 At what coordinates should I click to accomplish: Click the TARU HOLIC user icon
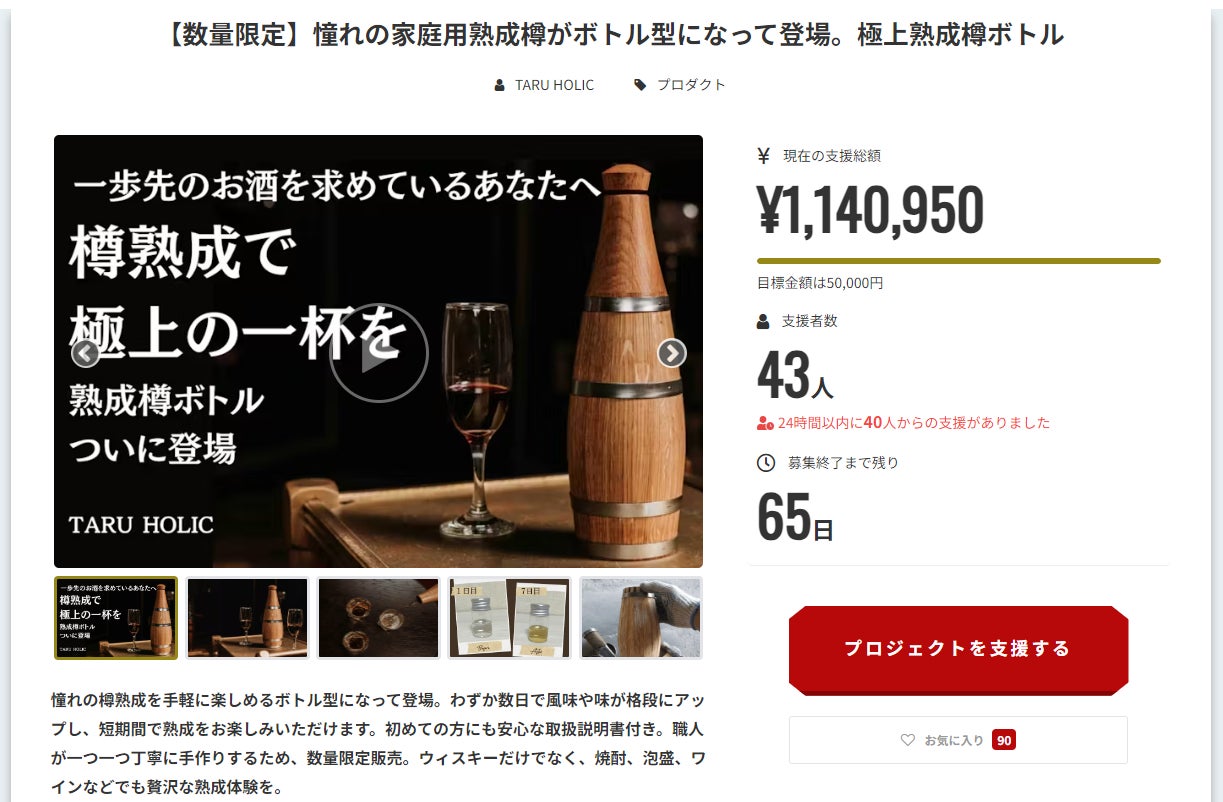pyautogui.click(x=500, y=85)
